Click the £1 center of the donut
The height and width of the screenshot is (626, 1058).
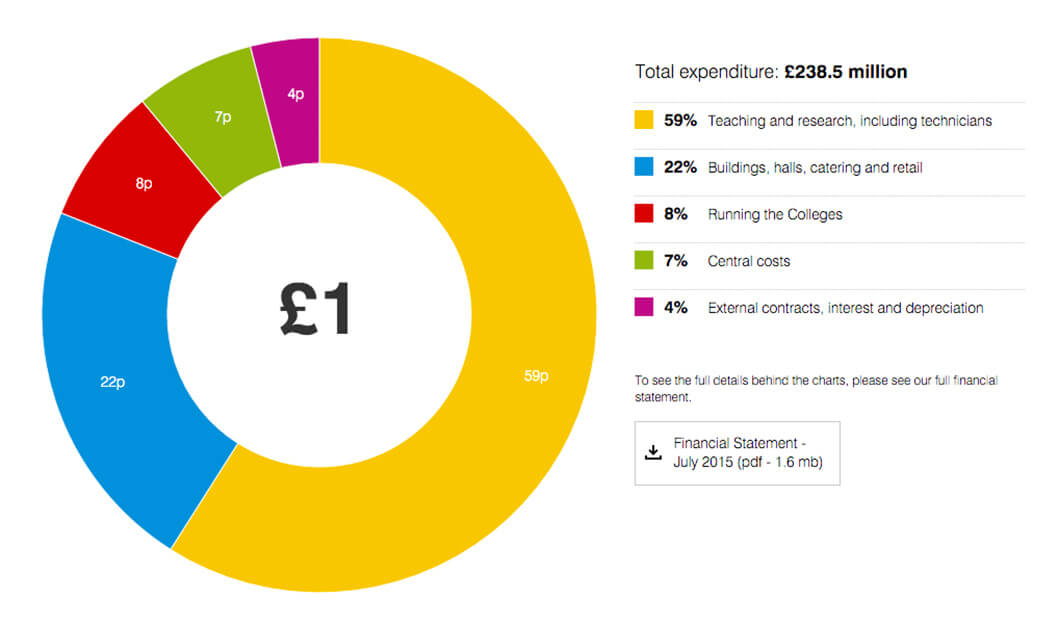pyautogui.click(x=318, y=312)
